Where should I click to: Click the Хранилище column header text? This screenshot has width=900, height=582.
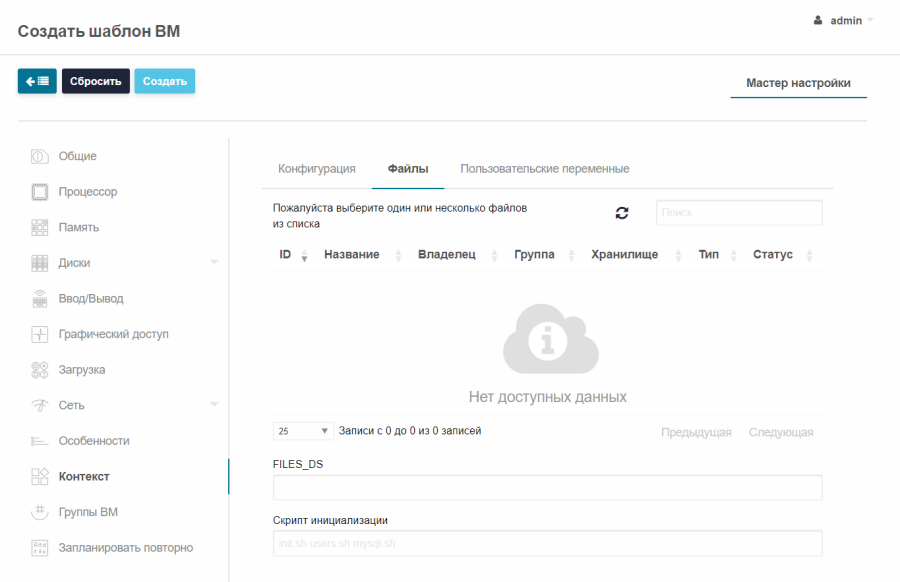tap(624, 254)
